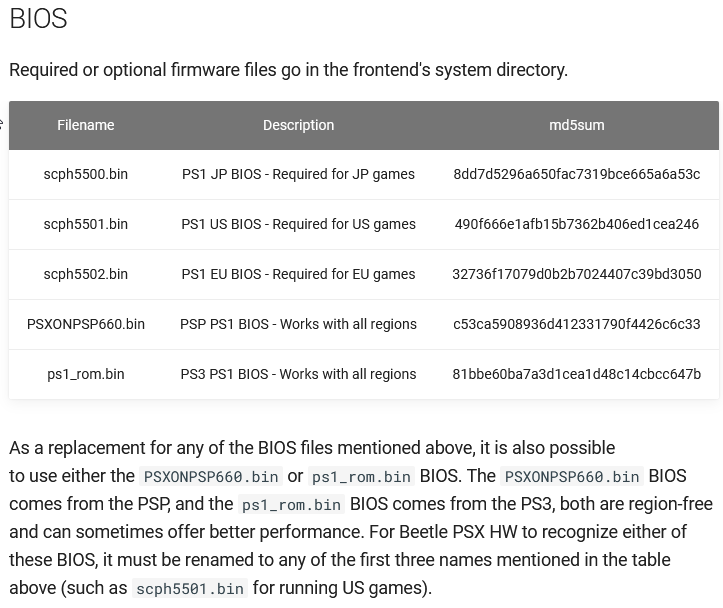Image resolution: width=723 pixels, height=608 pixels.
Task: Select the scph5502.bin filename cell
Action: click(x=86, y=274)
